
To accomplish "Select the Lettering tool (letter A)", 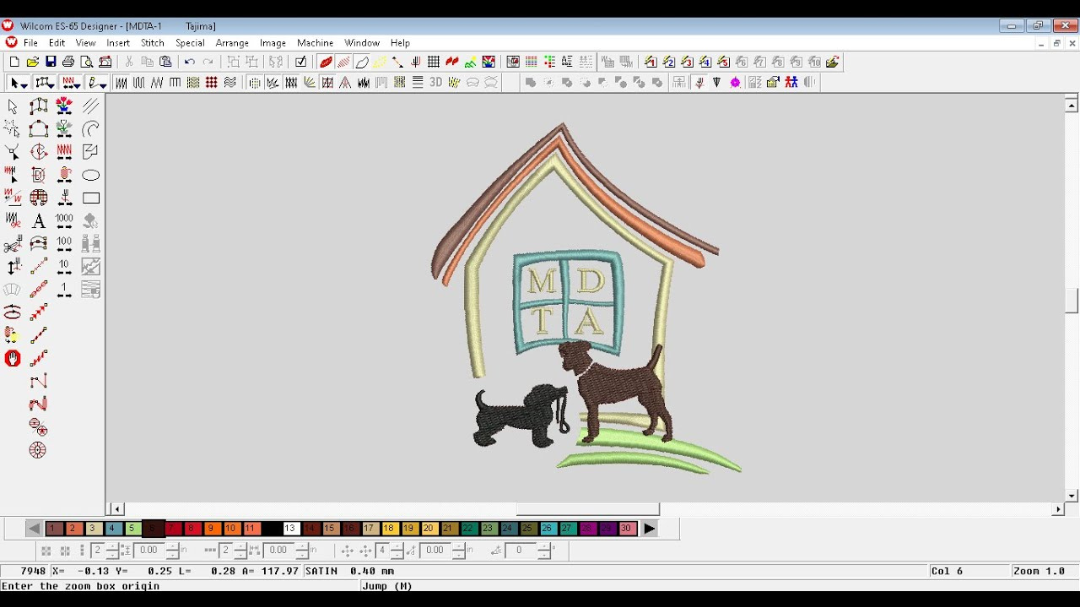I will point(38,221).
